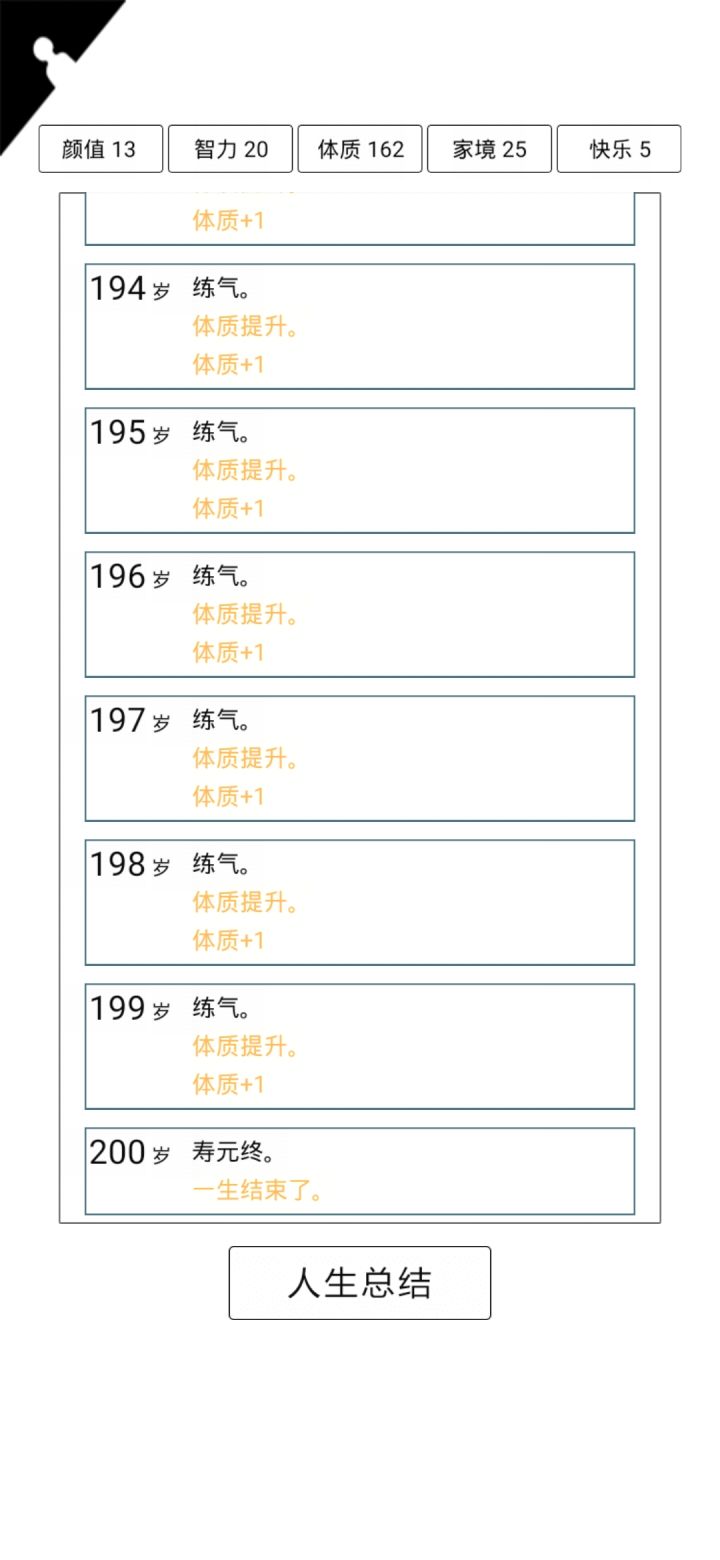This screenshot has height=1560, width=720.
Task: Click the partially visible top event entry
Action: coord(360,219)
